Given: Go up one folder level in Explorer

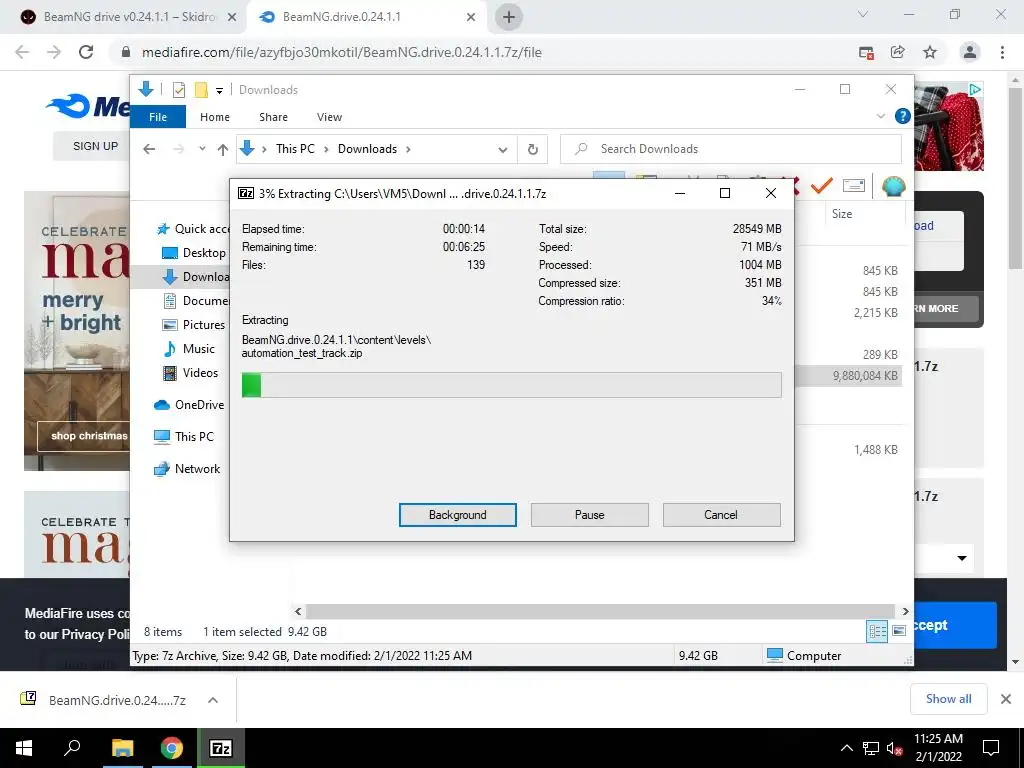Looking at the screenshot, I should [223, 149].
